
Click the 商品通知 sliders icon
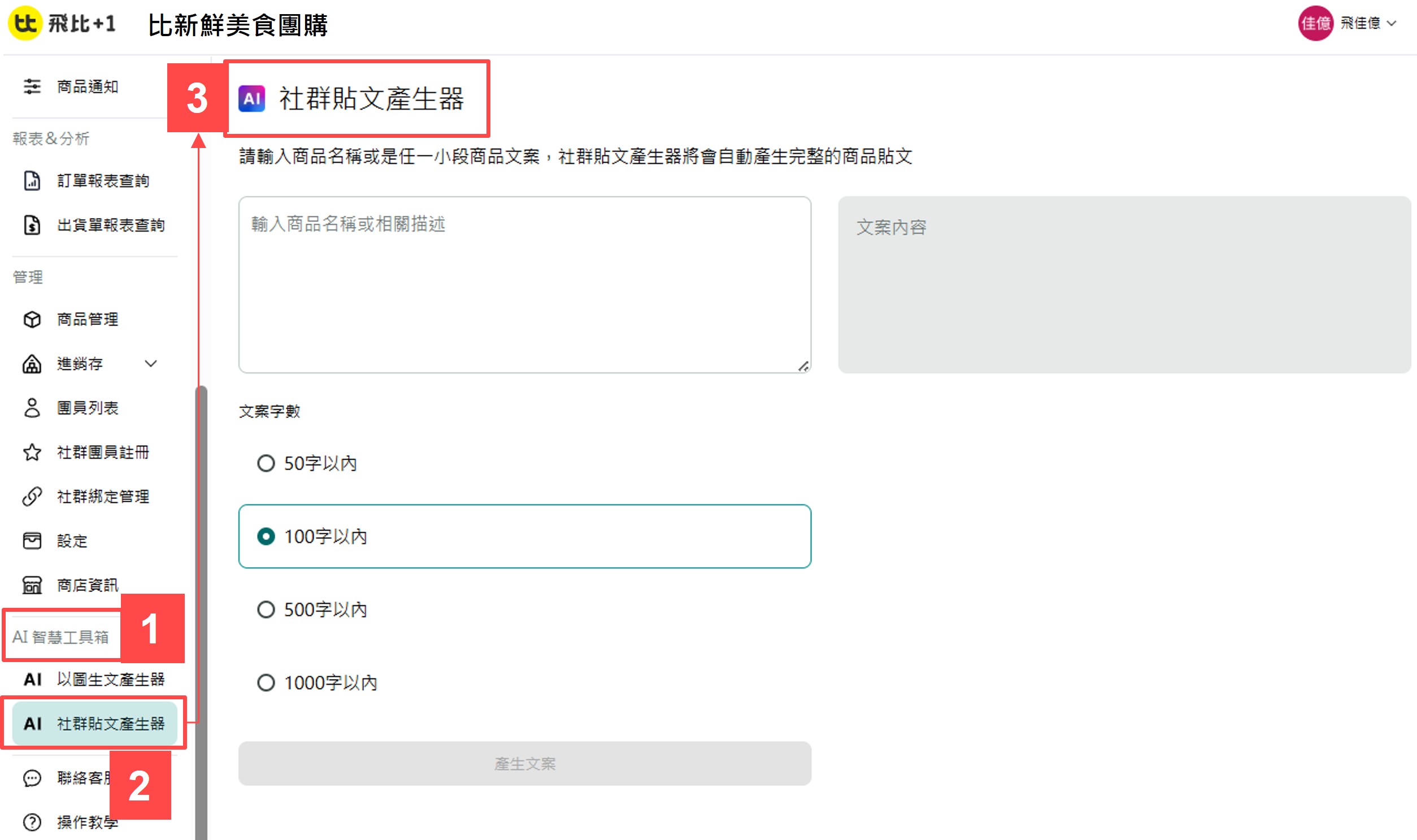(x=32, y=86)
